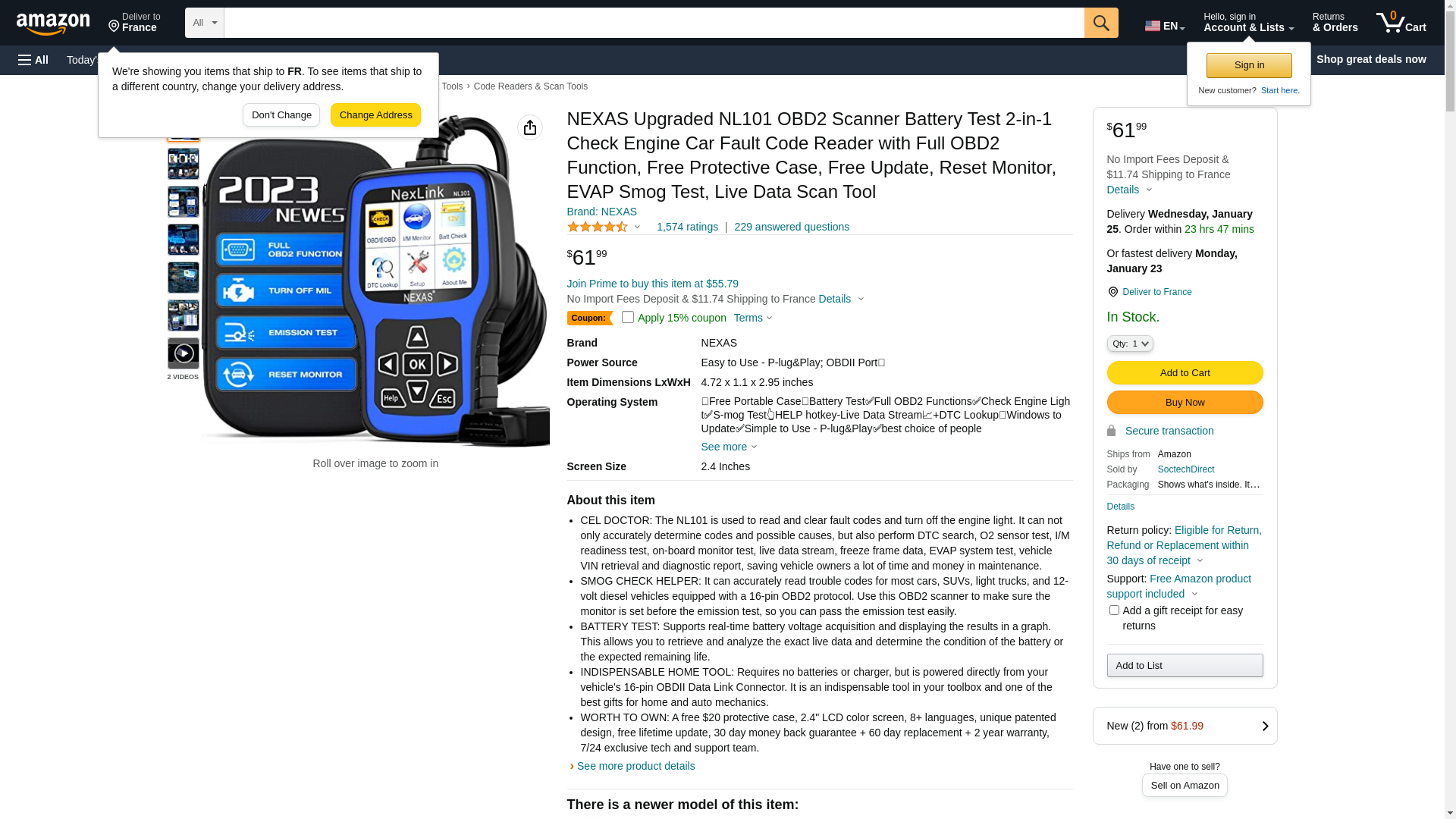Open the shopping cart icon
This screenshot has width=1456, height=819.
(x=1401, y=23)
